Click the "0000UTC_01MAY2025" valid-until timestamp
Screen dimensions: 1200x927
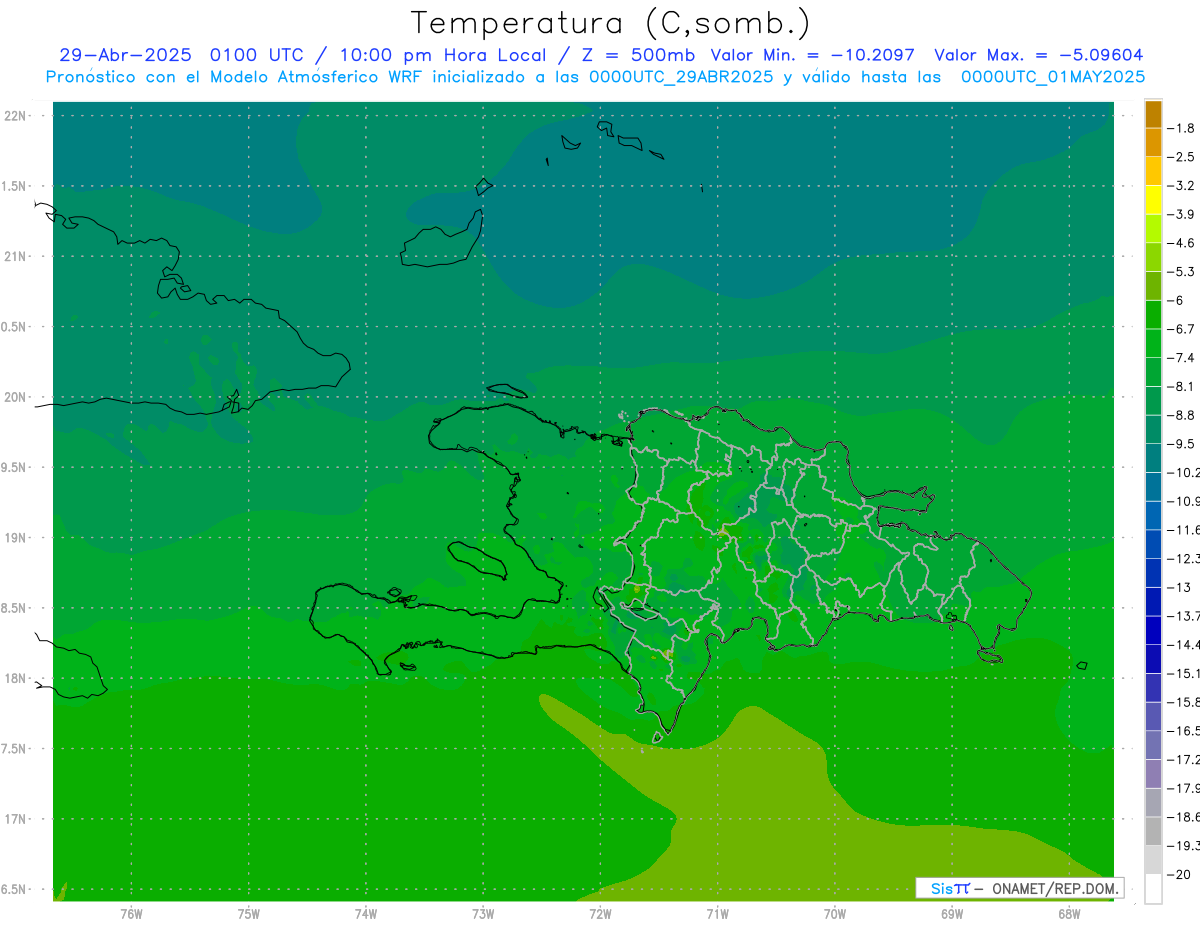1053,77
